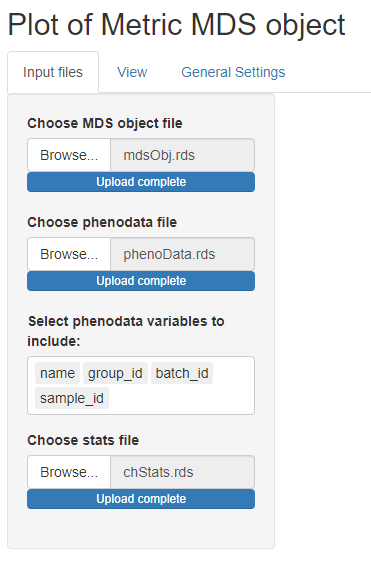Image resolution: width=371 pixels, height=572 pixels.
Task: Click the chStats.rds filename field
Action: click(182, 472)
